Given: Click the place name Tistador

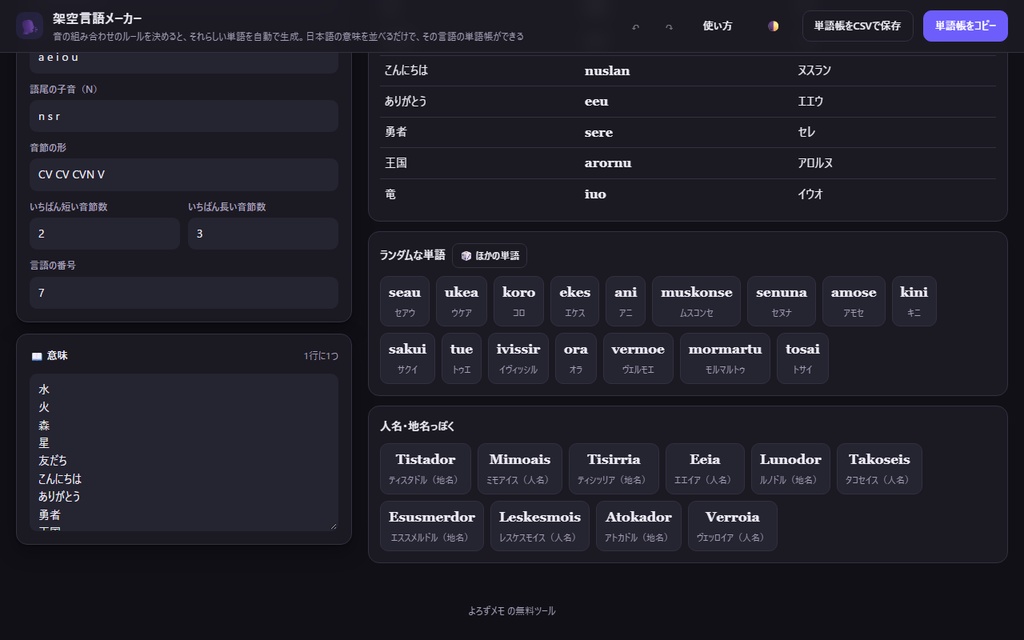Looking at the screenshot, I should (425, 469).
